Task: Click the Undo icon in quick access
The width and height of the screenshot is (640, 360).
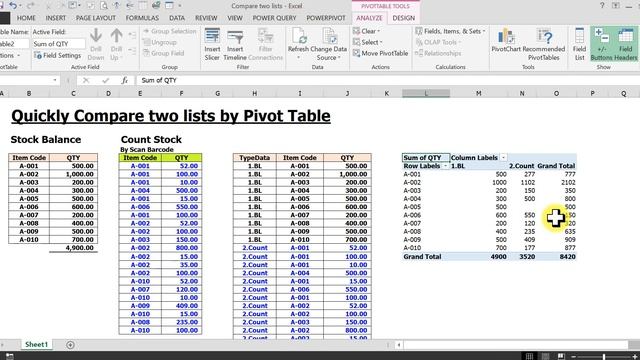Action: coord(13,6)
